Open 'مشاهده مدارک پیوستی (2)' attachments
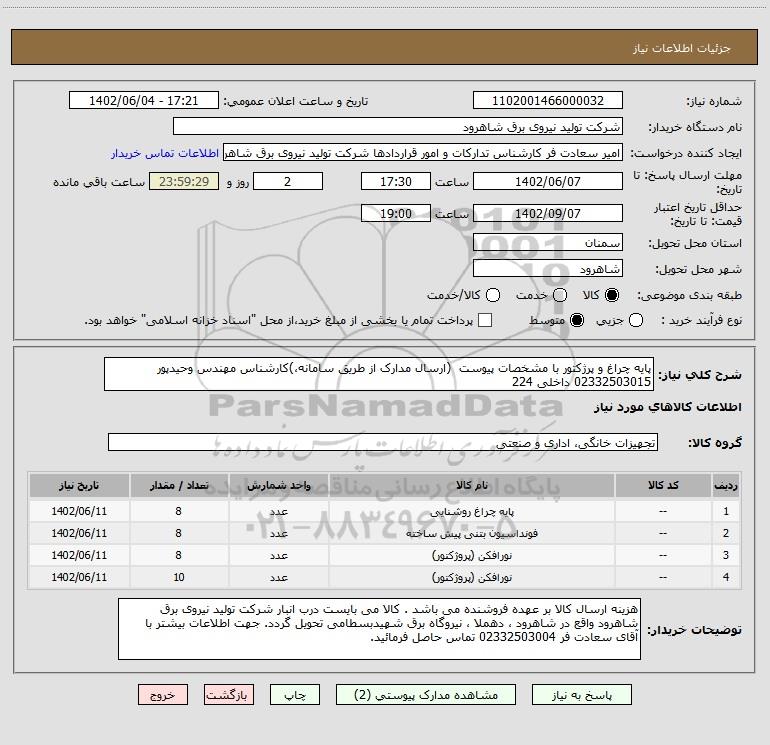 tap(426, 695)
